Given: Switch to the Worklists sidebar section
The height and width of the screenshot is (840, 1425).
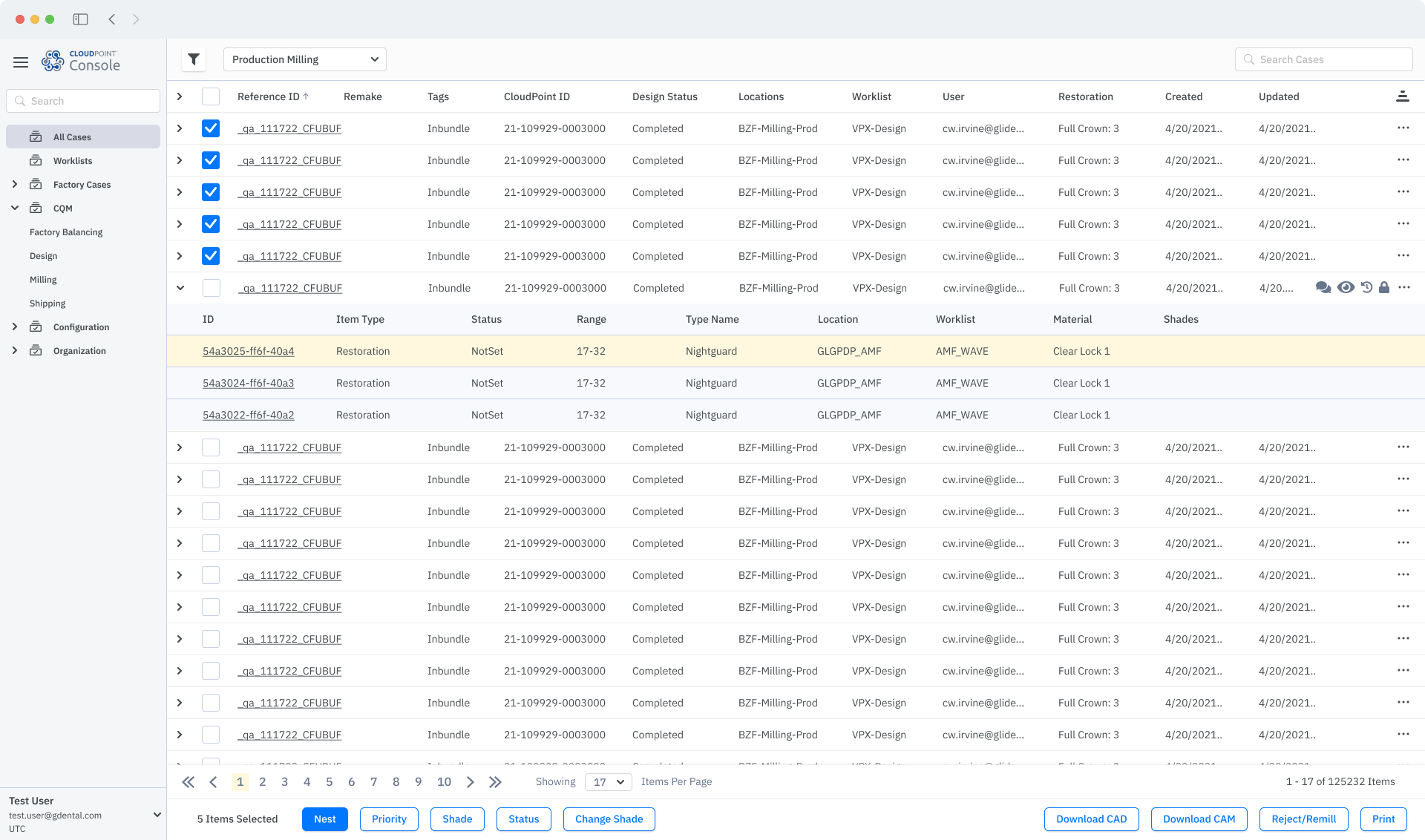Looking at the screenshot, I should tap(73, 160).
